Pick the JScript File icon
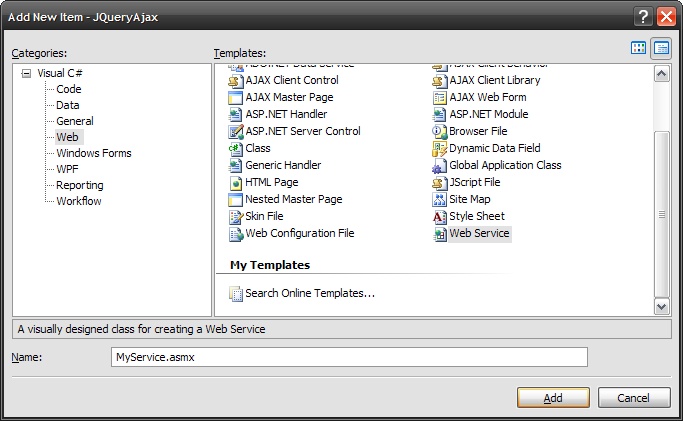 (x=440, y=182)
